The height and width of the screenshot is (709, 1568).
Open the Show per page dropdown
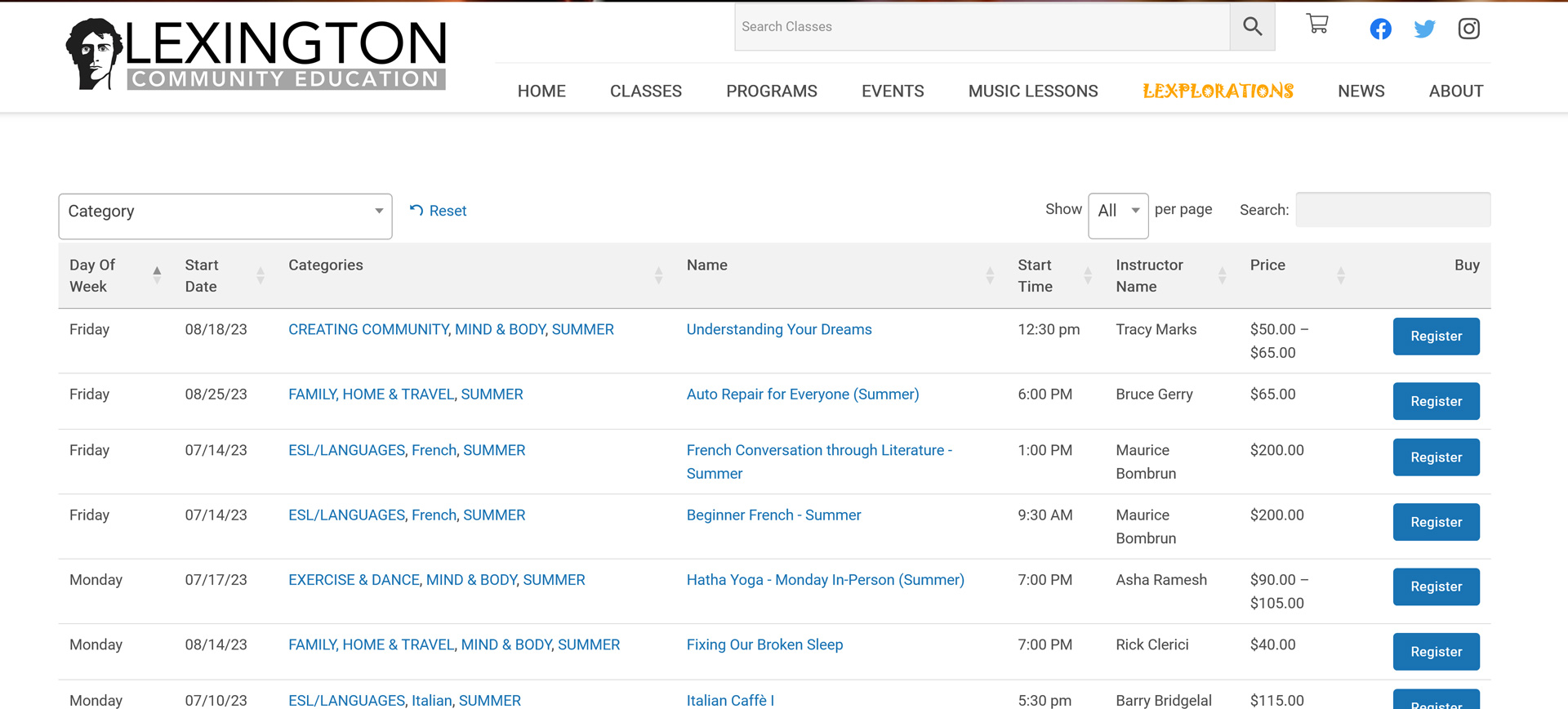pyautogui.click(x=1118, y=216)
